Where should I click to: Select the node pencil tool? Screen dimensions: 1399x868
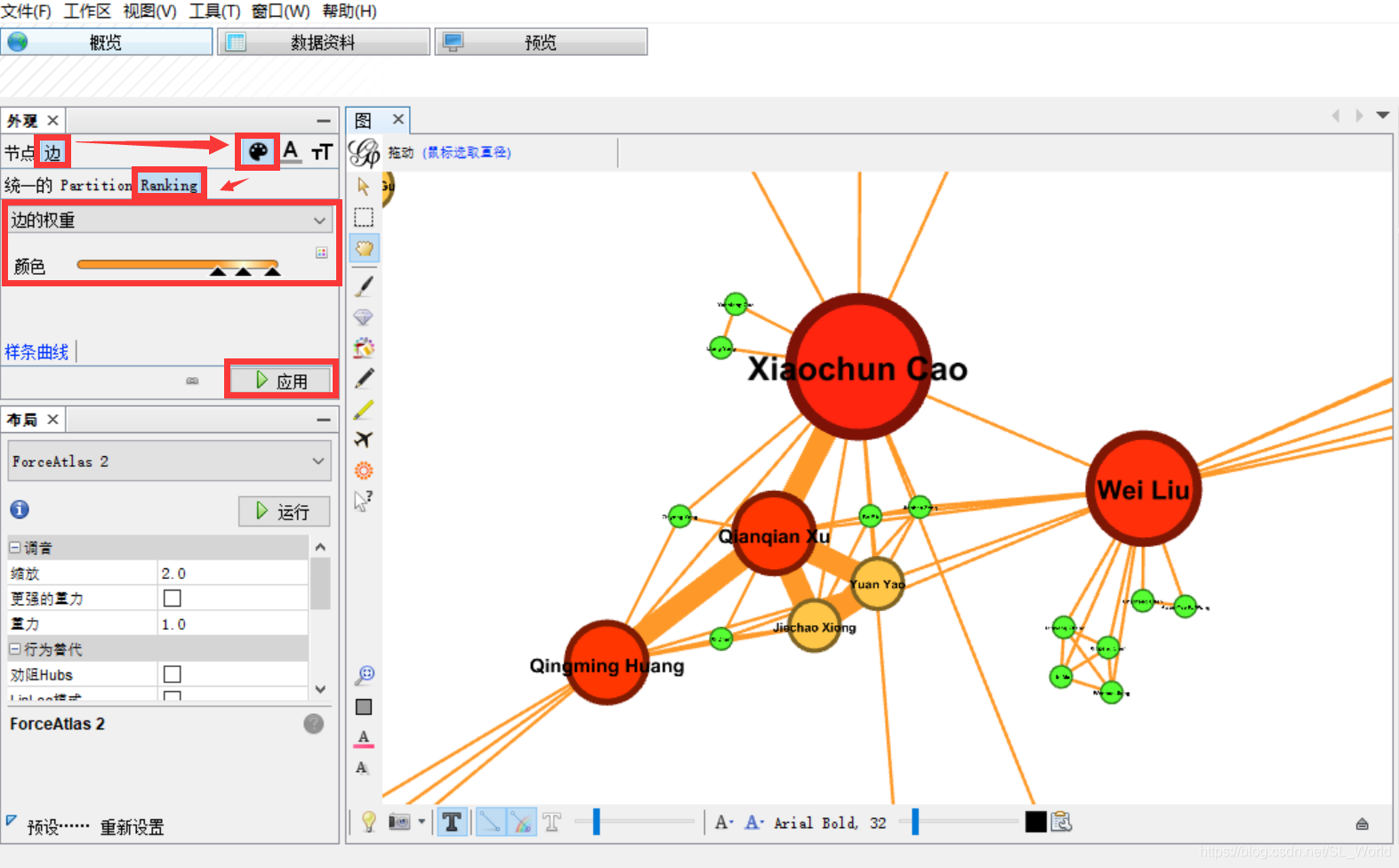click(364, 378)
